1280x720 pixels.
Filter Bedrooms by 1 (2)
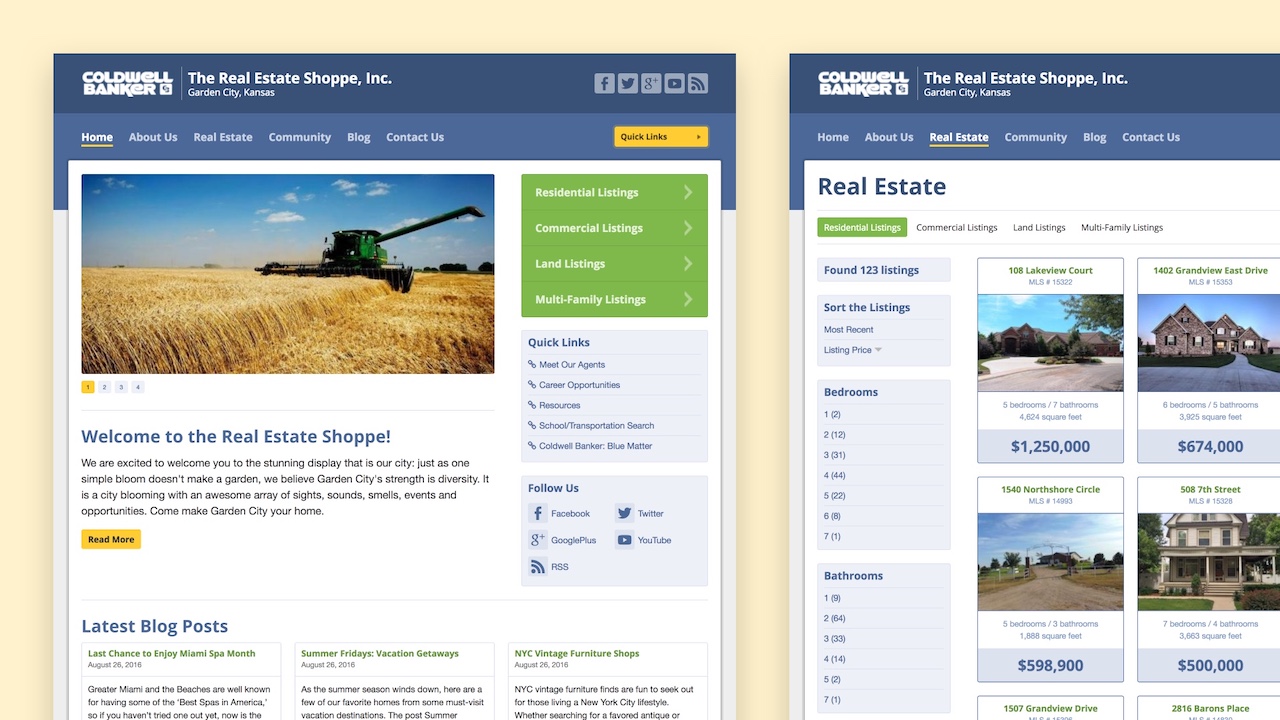pos(832,414)
